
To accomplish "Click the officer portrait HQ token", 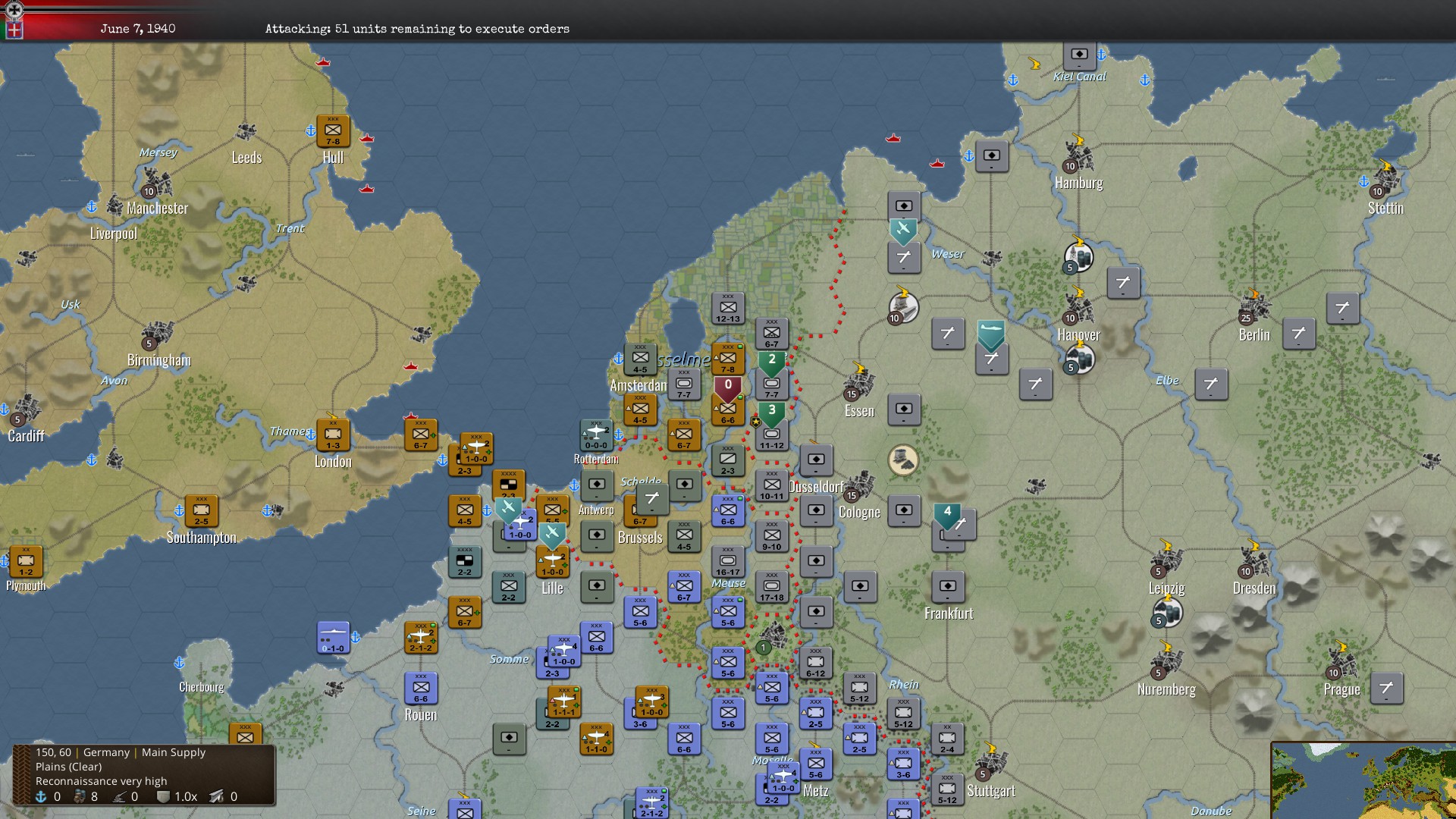I will (x=903, y=460).
